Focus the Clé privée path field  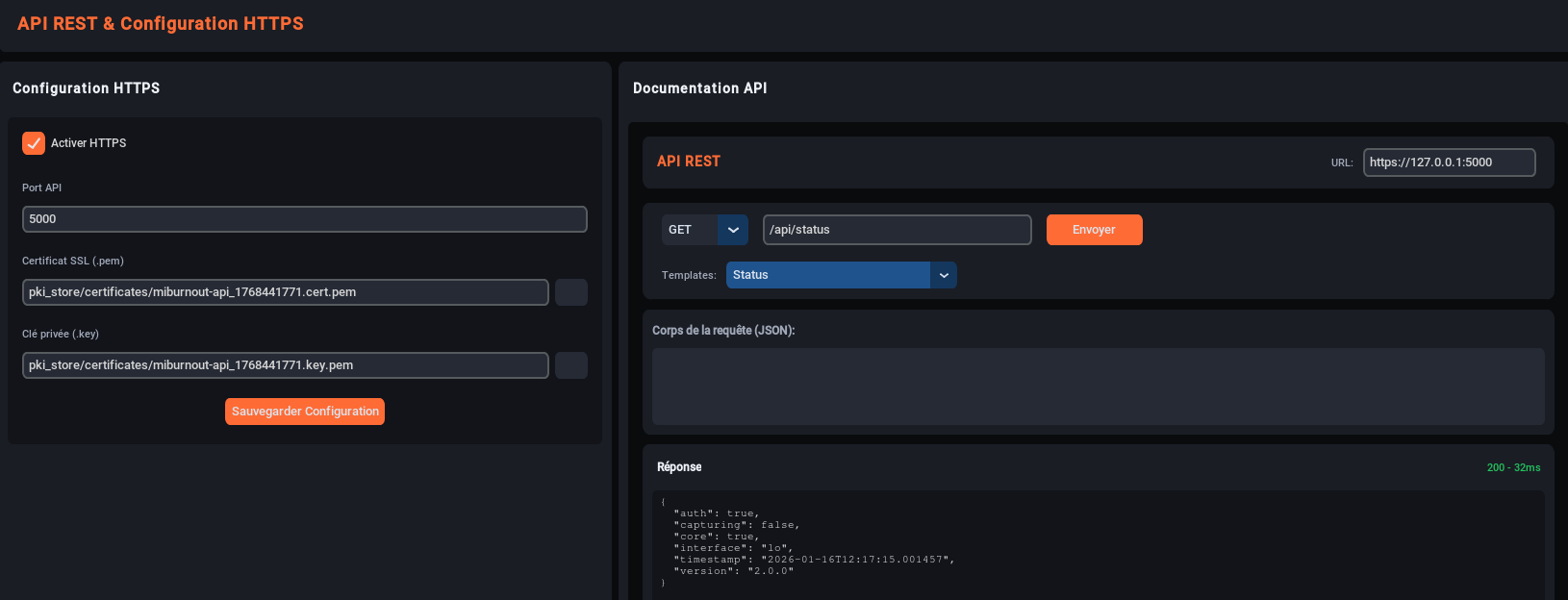[286, 365]
